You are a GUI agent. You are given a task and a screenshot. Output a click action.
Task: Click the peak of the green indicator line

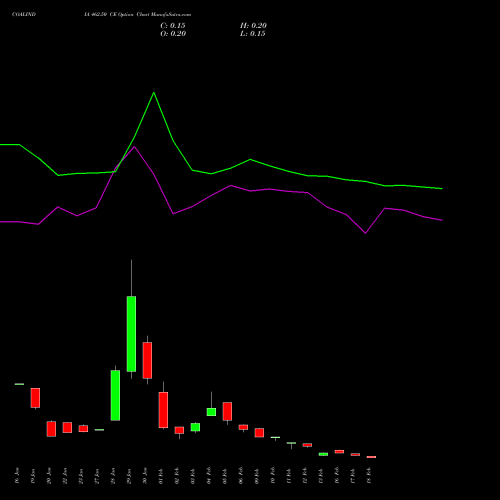pos(154,93)
